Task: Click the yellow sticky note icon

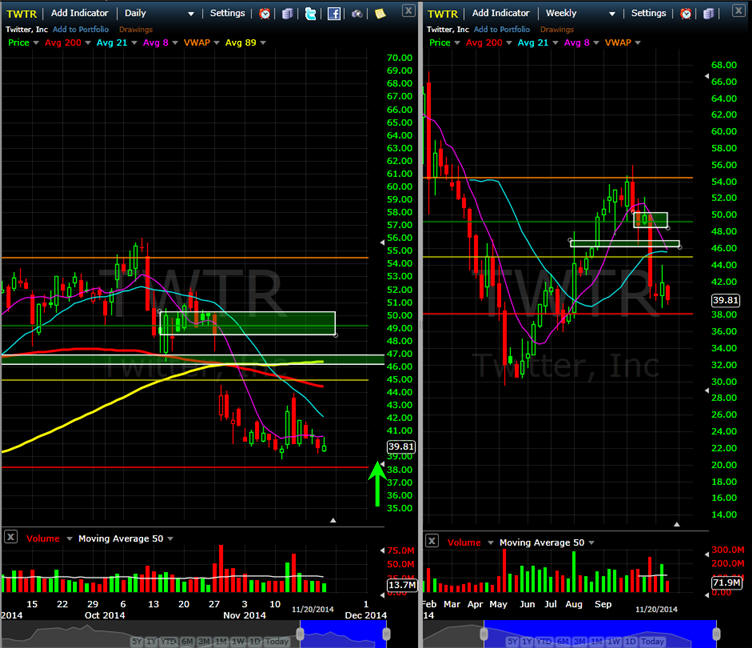Action: 380,13
